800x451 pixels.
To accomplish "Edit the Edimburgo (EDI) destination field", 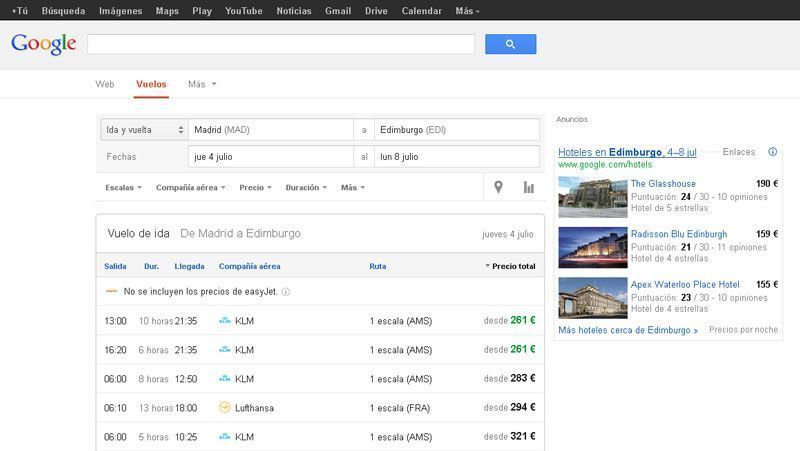I will (x=457, y=130).
